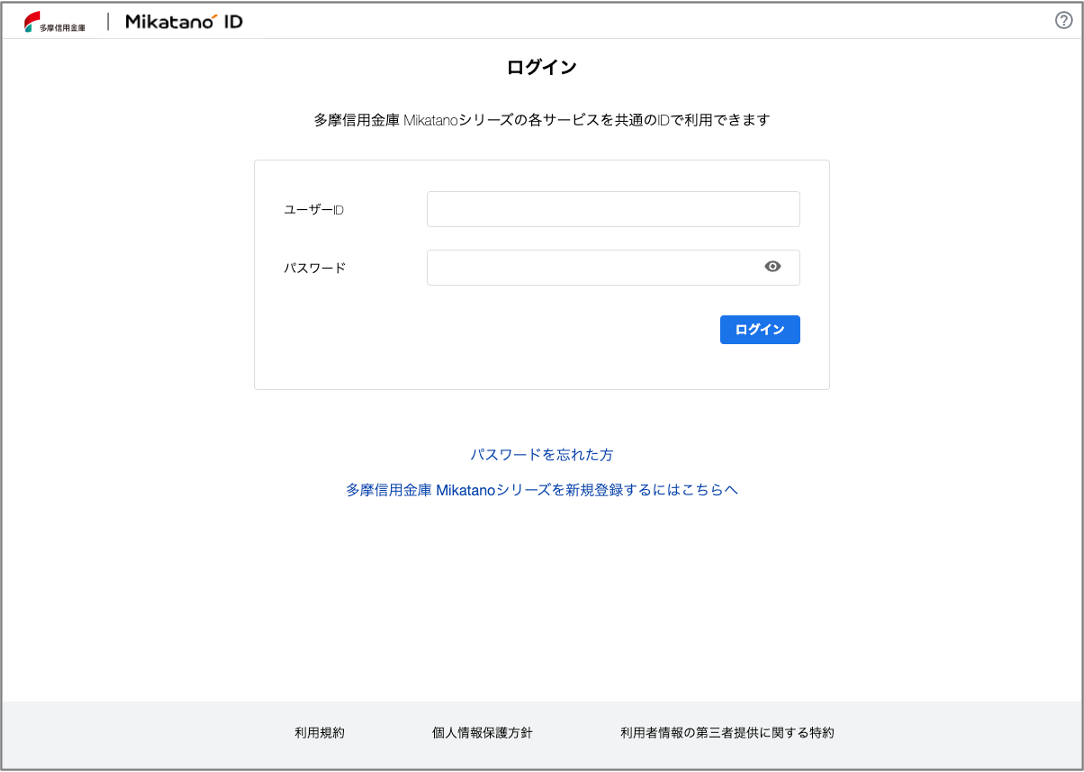This screenshot has width=1084, height=772.
Task: Click the ログイン page heading
Action: click(542, 67)
